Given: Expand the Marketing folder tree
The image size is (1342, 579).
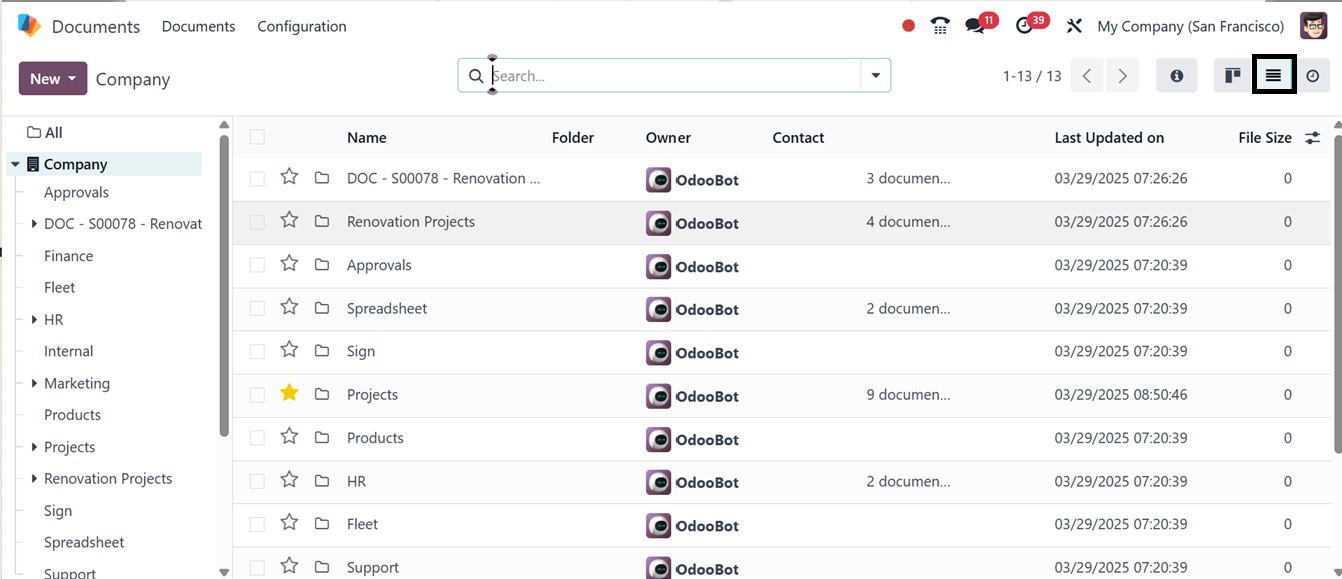Looking at the screenshot, I should click(35, 383).
